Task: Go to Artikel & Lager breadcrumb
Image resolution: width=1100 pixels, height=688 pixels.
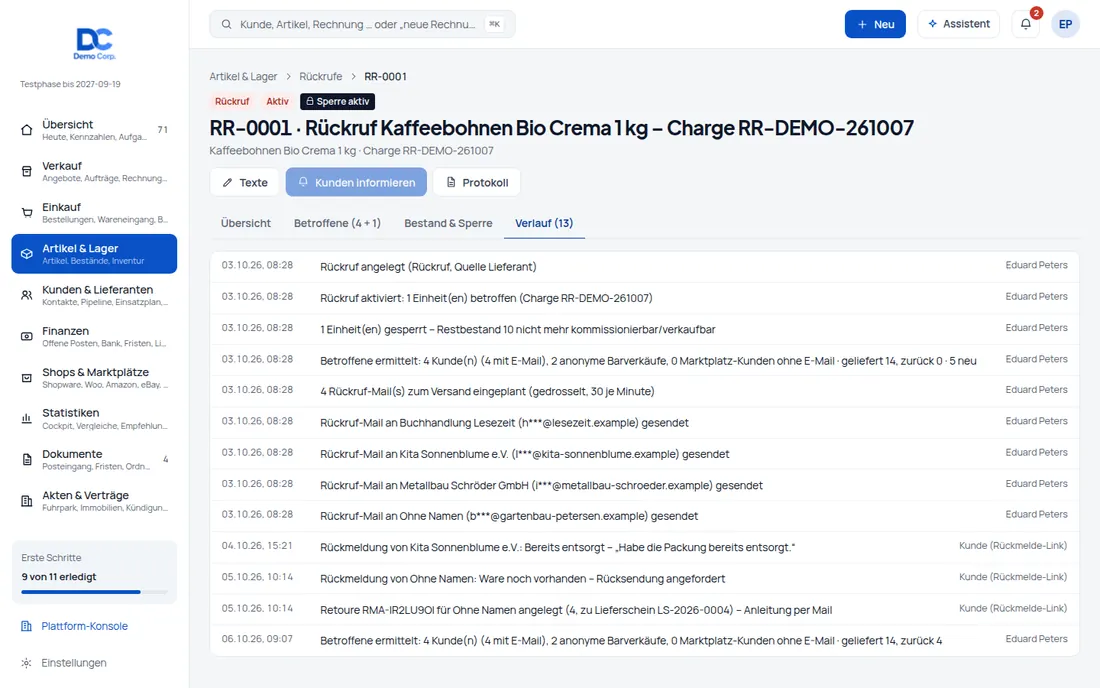Action: (243, 76)
